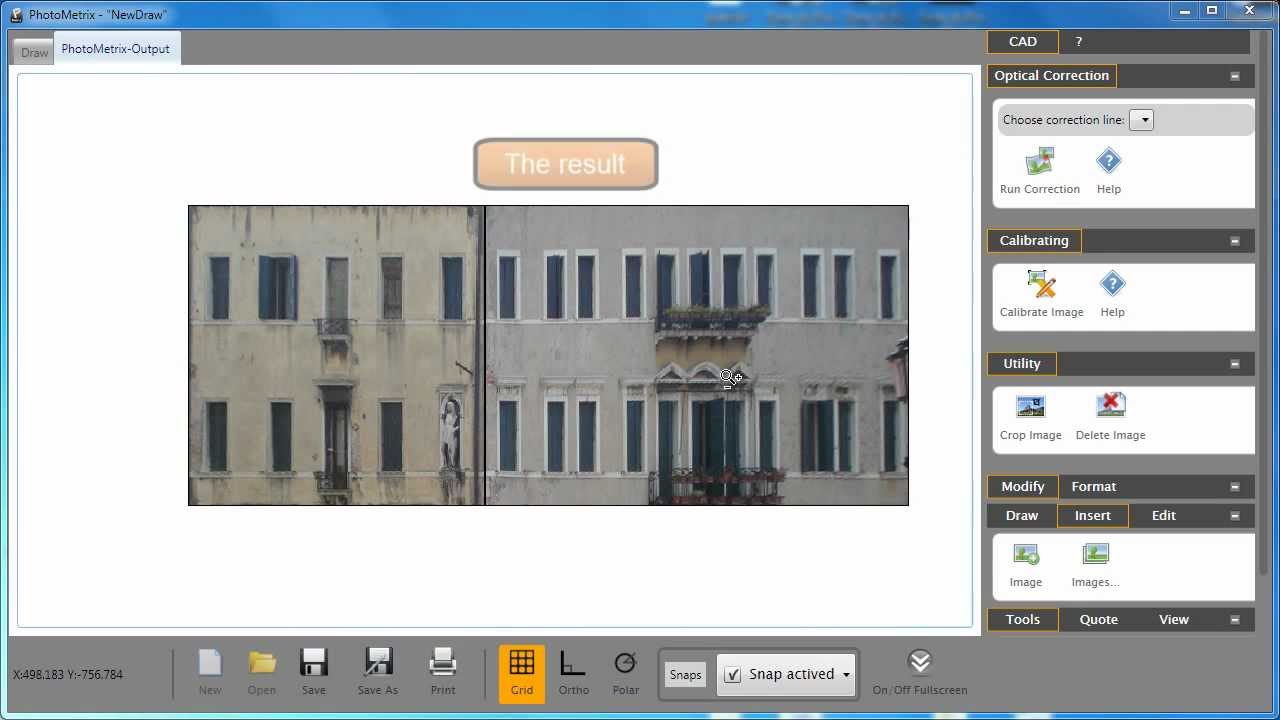Open the Quote tab
This screenshot has height=720, width=1280.
[x=1099, y=620]
